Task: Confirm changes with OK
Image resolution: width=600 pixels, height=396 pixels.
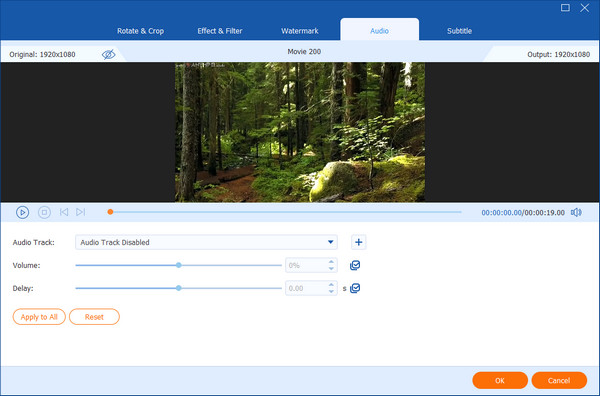Action: (x=500, y=380)
